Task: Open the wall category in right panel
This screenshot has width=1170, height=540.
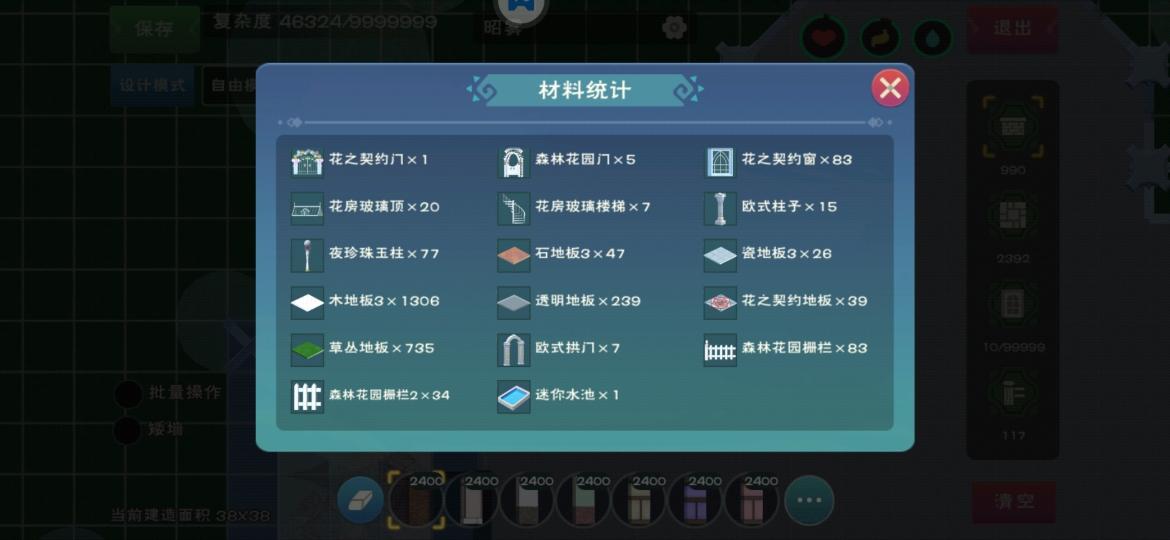Action: [x=1013, y=127]
